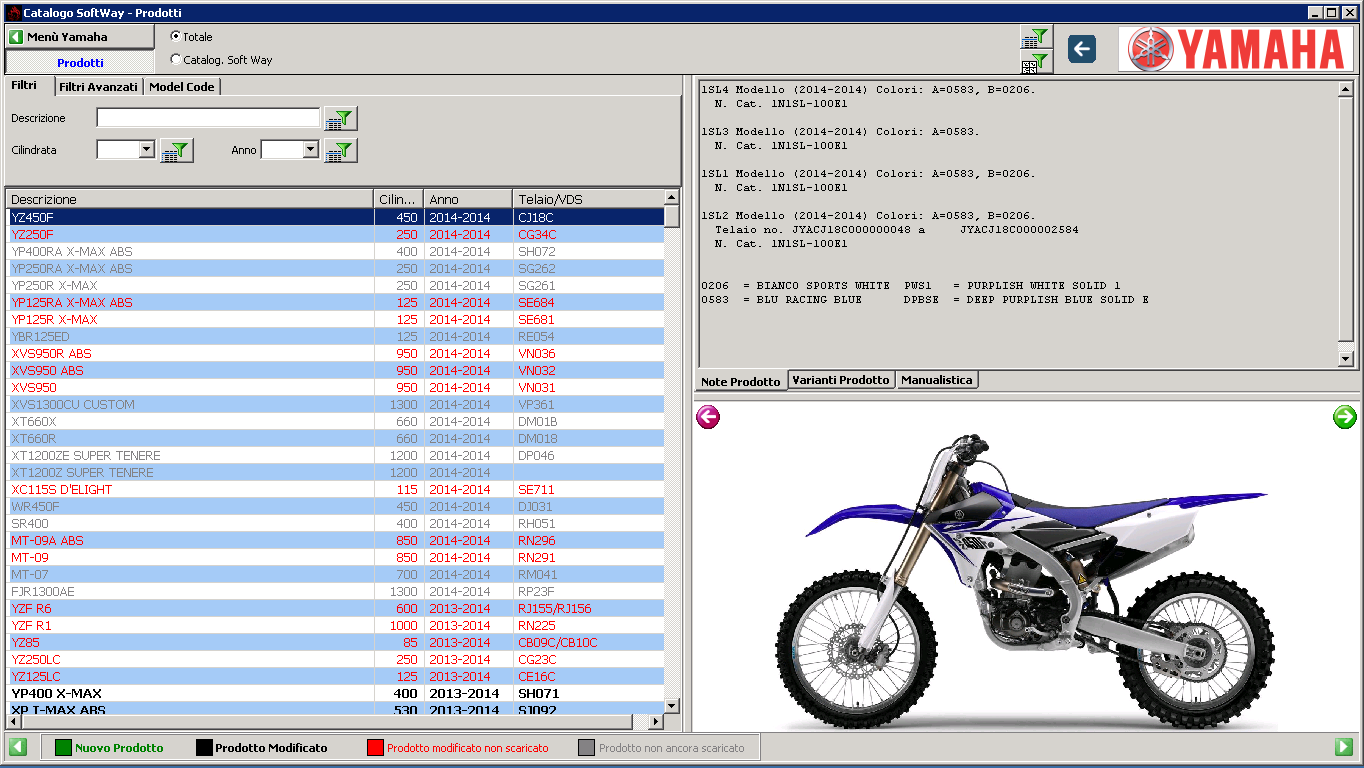Image resolution: width=1364 pixels, height=768 pixels.
Task: Sort by the Cilin... column header
Action: pyautogui.click(x=399, y=199)
